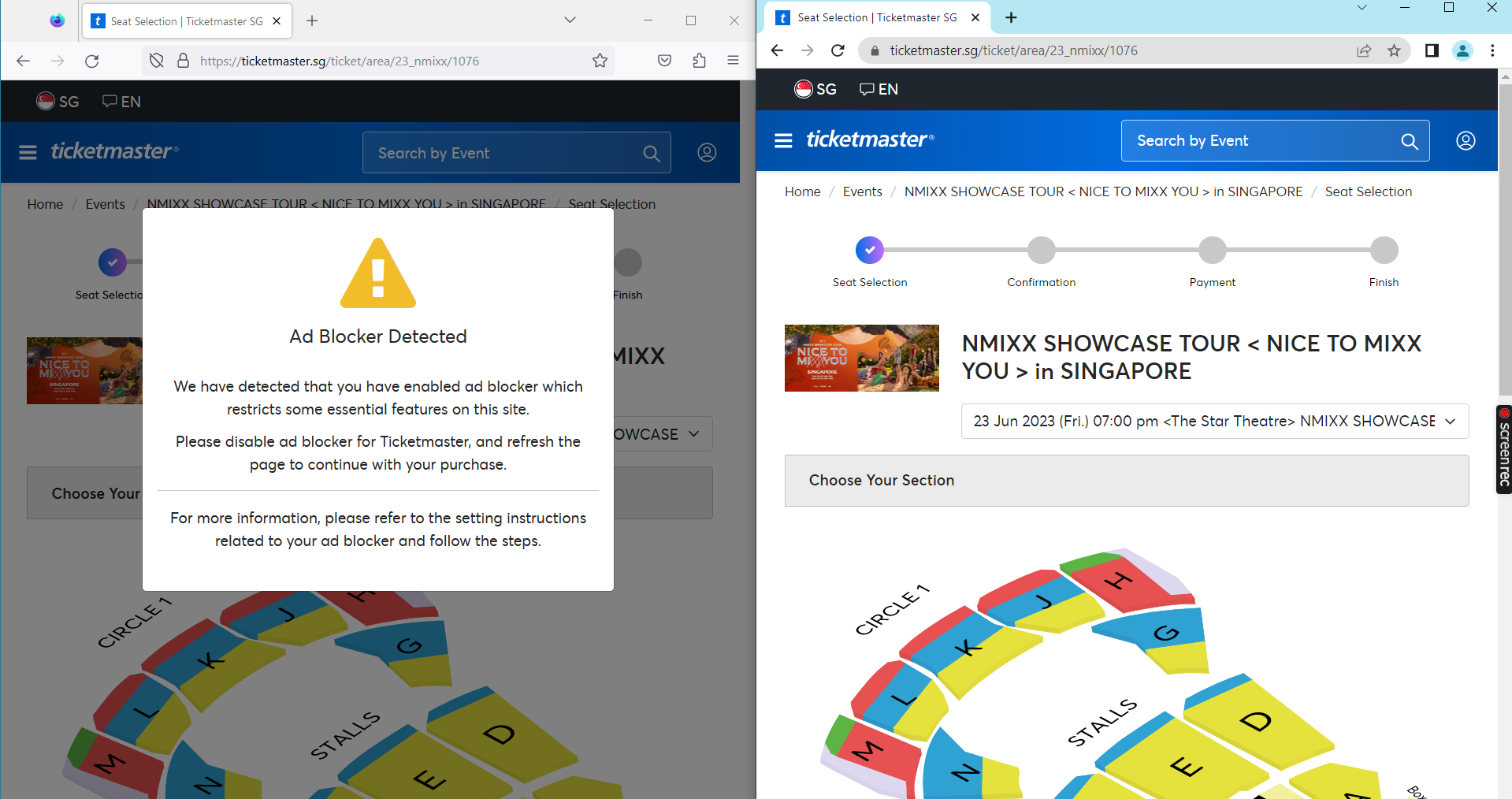Open the Chrome three-dot menu
Image resolution: width=1512 pixels, height=799 pixels.
(x=1492, y=50)
